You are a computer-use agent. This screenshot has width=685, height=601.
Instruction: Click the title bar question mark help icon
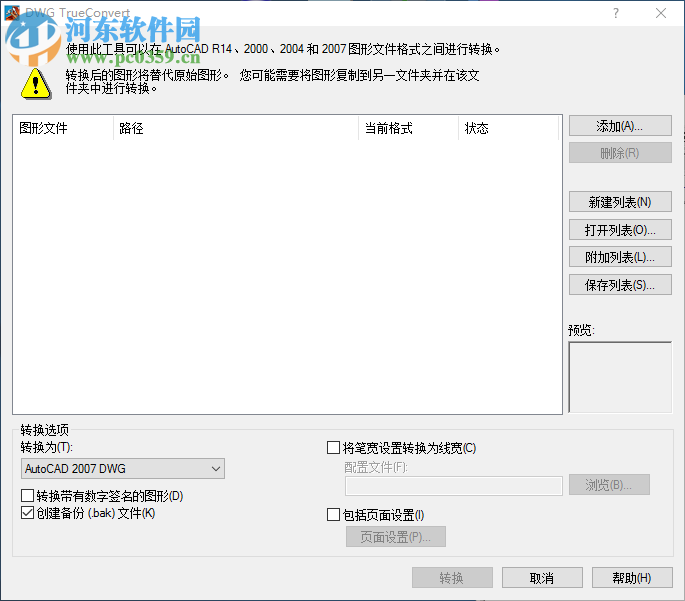tap(616, 13)
